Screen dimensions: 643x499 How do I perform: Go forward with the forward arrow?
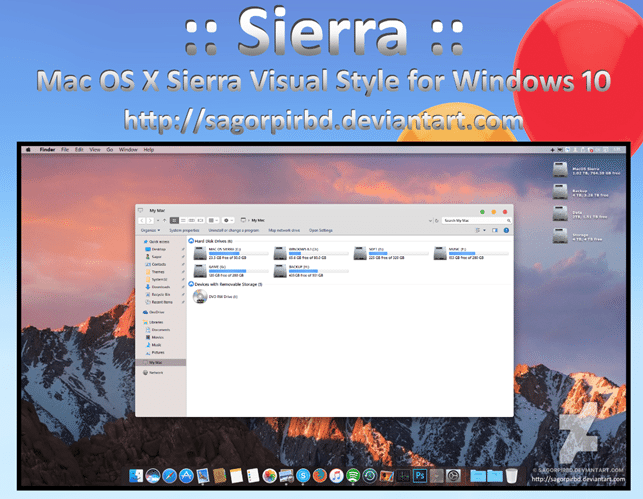click(x=150, y=221)
